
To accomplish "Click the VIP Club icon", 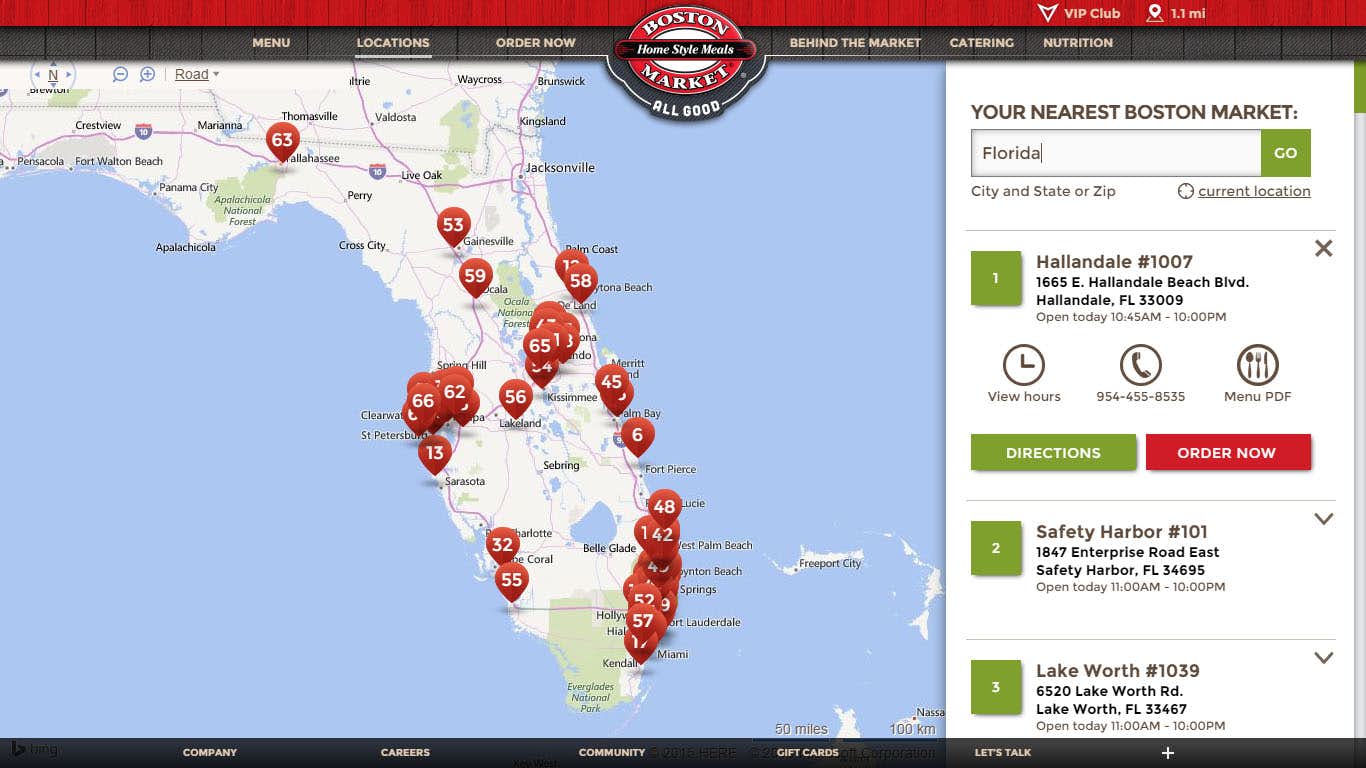I will pos(1047,13).
